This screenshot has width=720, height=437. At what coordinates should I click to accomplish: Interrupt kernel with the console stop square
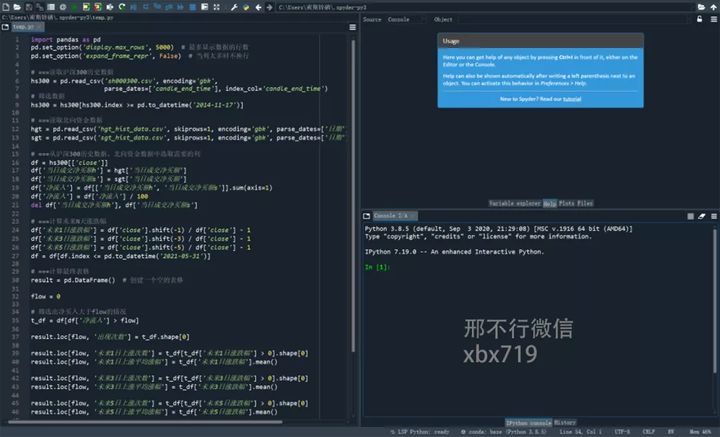(691, 216)
